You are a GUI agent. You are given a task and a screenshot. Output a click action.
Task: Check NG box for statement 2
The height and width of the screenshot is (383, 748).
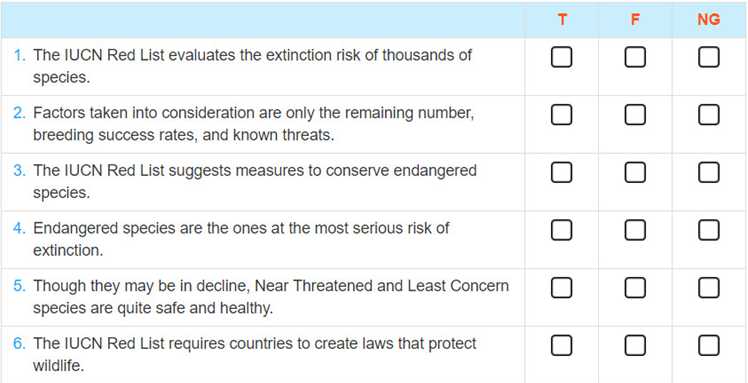coord(708,115)
